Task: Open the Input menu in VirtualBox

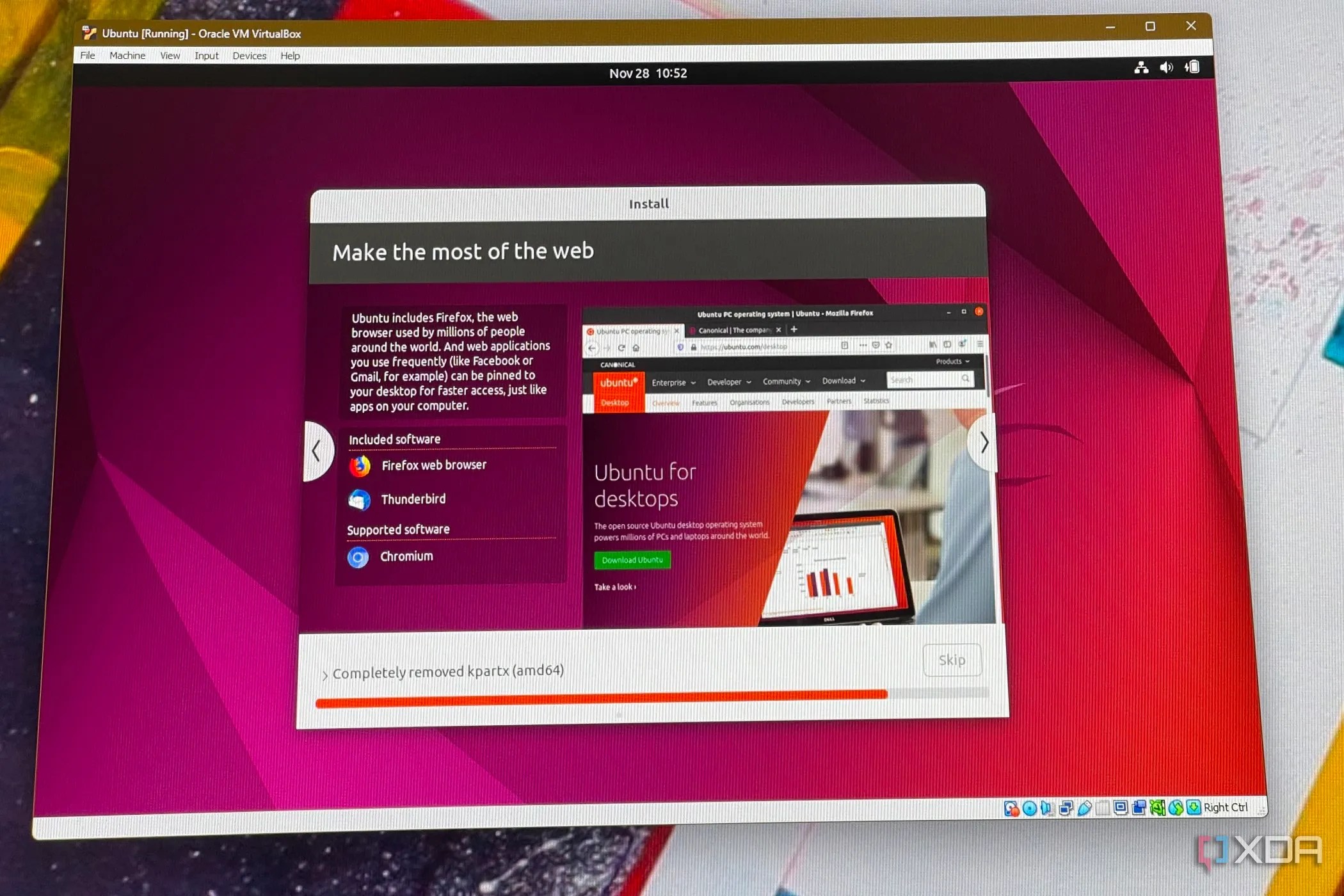Action: pyautogui.click(x=206, y=56)
